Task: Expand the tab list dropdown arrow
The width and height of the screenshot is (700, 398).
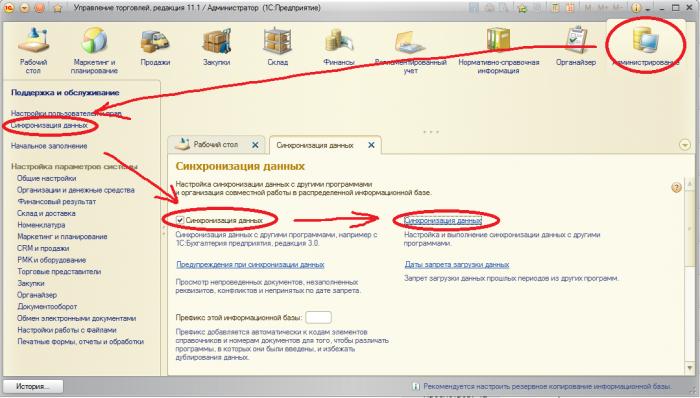Action: tap(684, 145)
